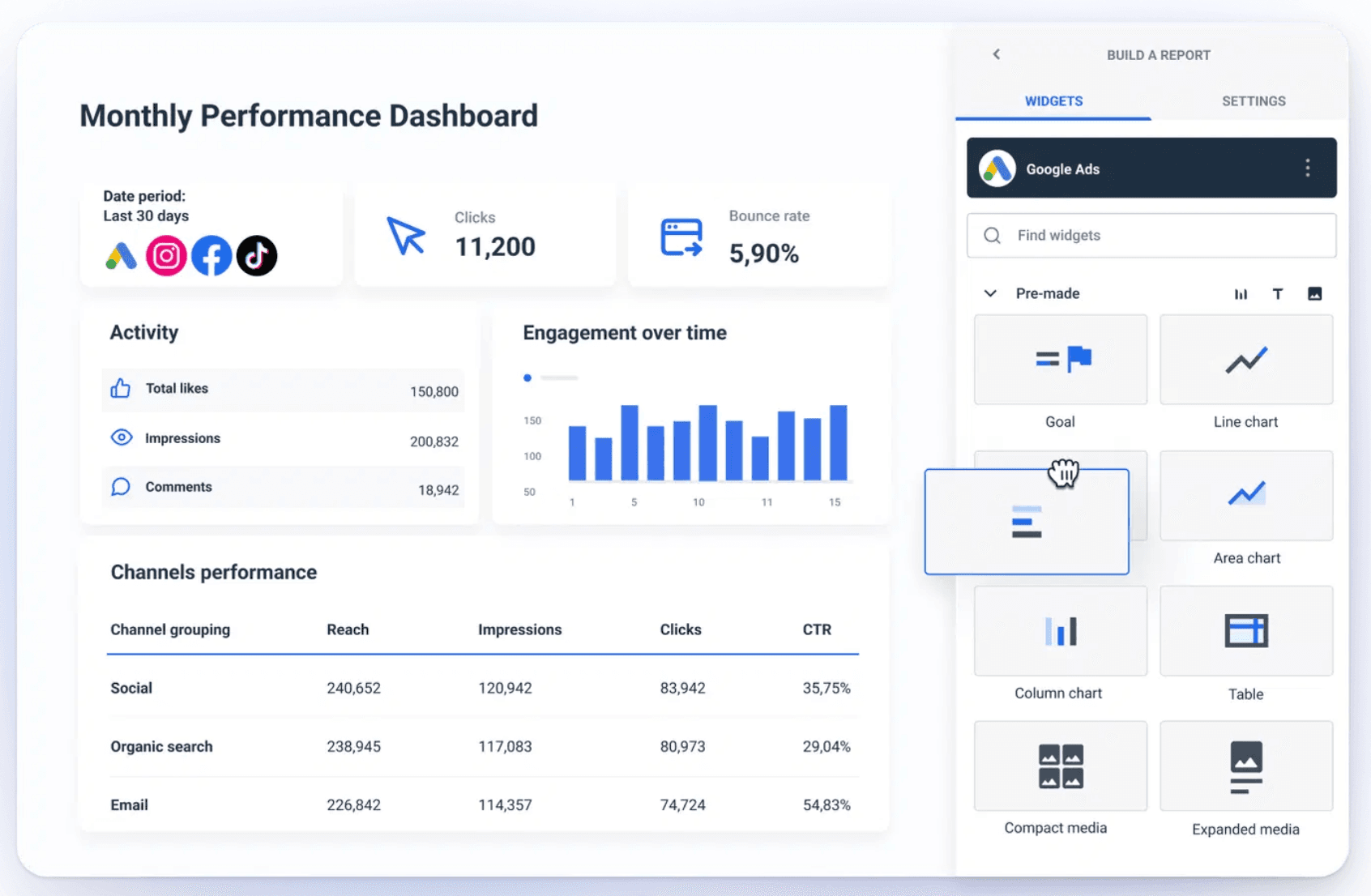Open the Google Ads three-dot menu

tap(1307, 168)
